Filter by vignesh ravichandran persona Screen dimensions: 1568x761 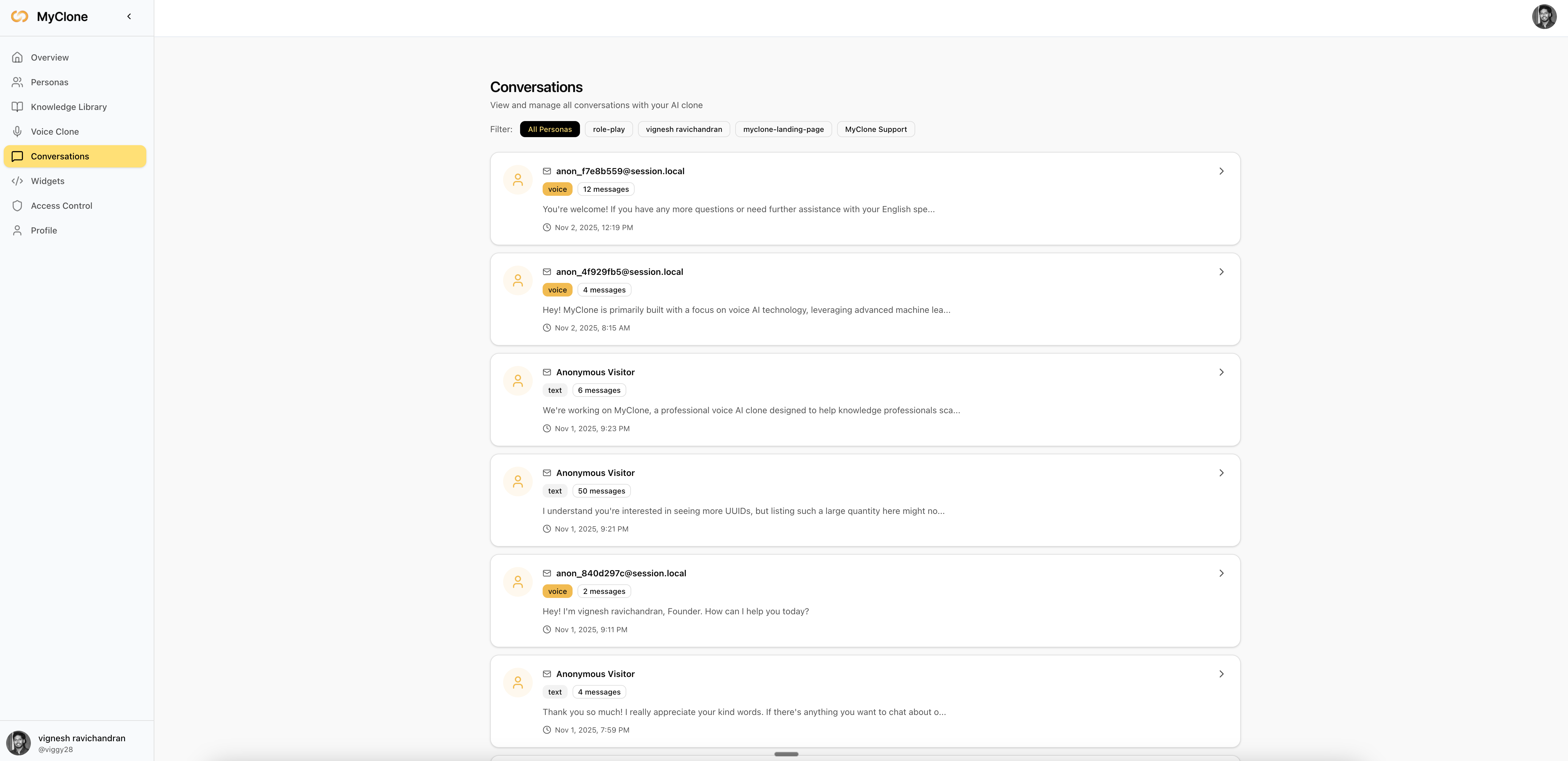pos(684,129)
